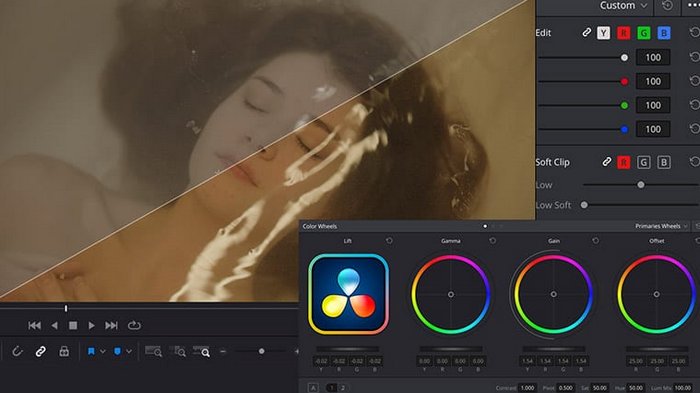Toggle timeline snapping magnet icon
Viewport: 700px width, 393px height.
(17, 351)
